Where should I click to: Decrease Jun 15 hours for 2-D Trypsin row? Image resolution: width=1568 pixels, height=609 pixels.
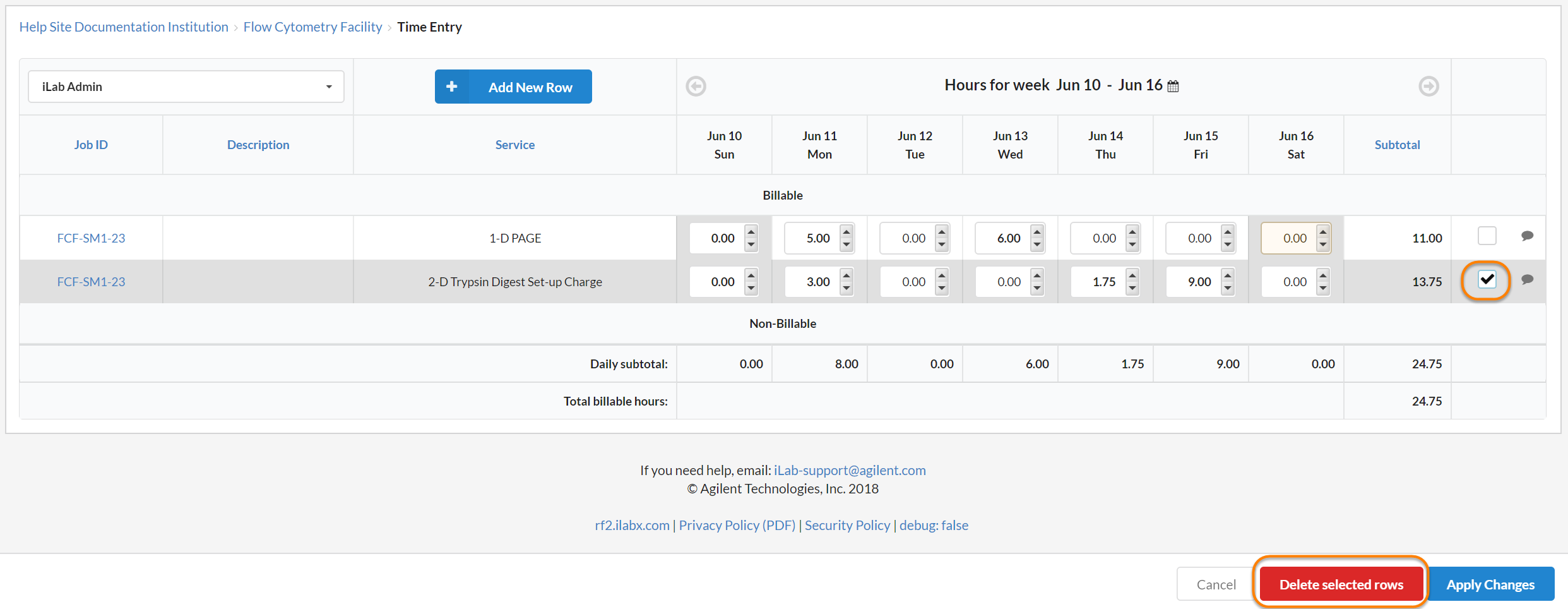point(1228,288)
